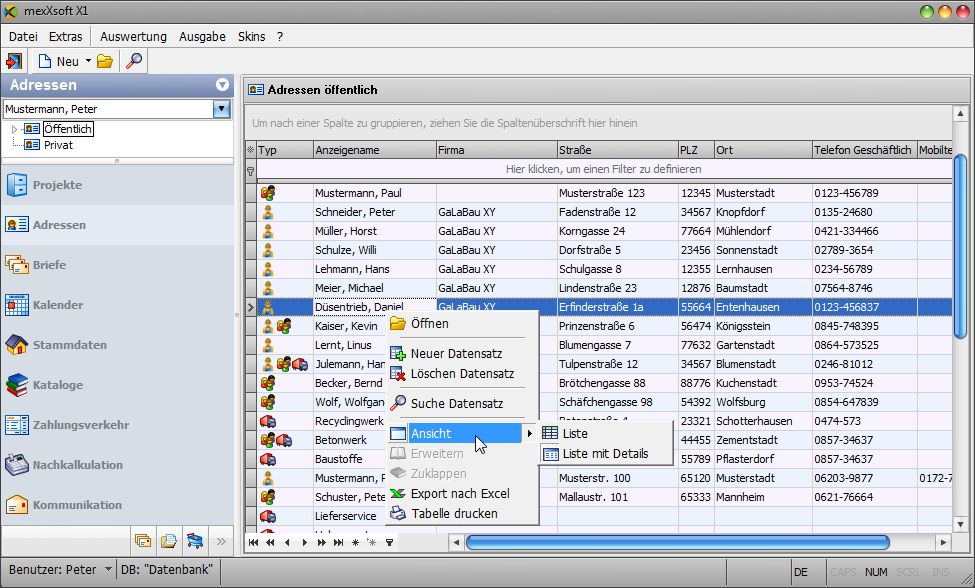Screen dimensions: 975x588
Task: Choose Öffnen in the context menu
Action: click(462, 324)
